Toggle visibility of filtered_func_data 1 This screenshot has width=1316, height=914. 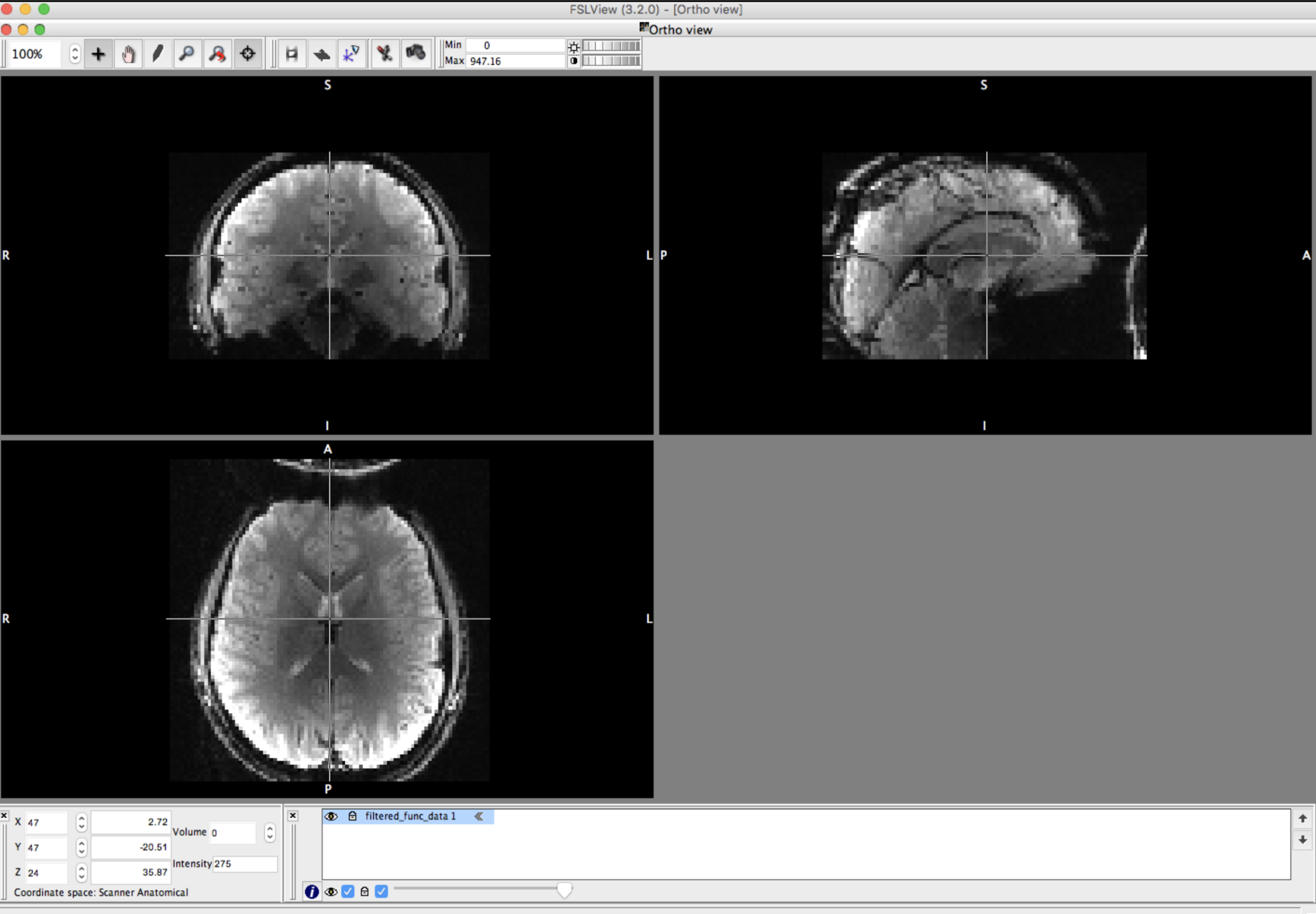(x=332, y=816)
